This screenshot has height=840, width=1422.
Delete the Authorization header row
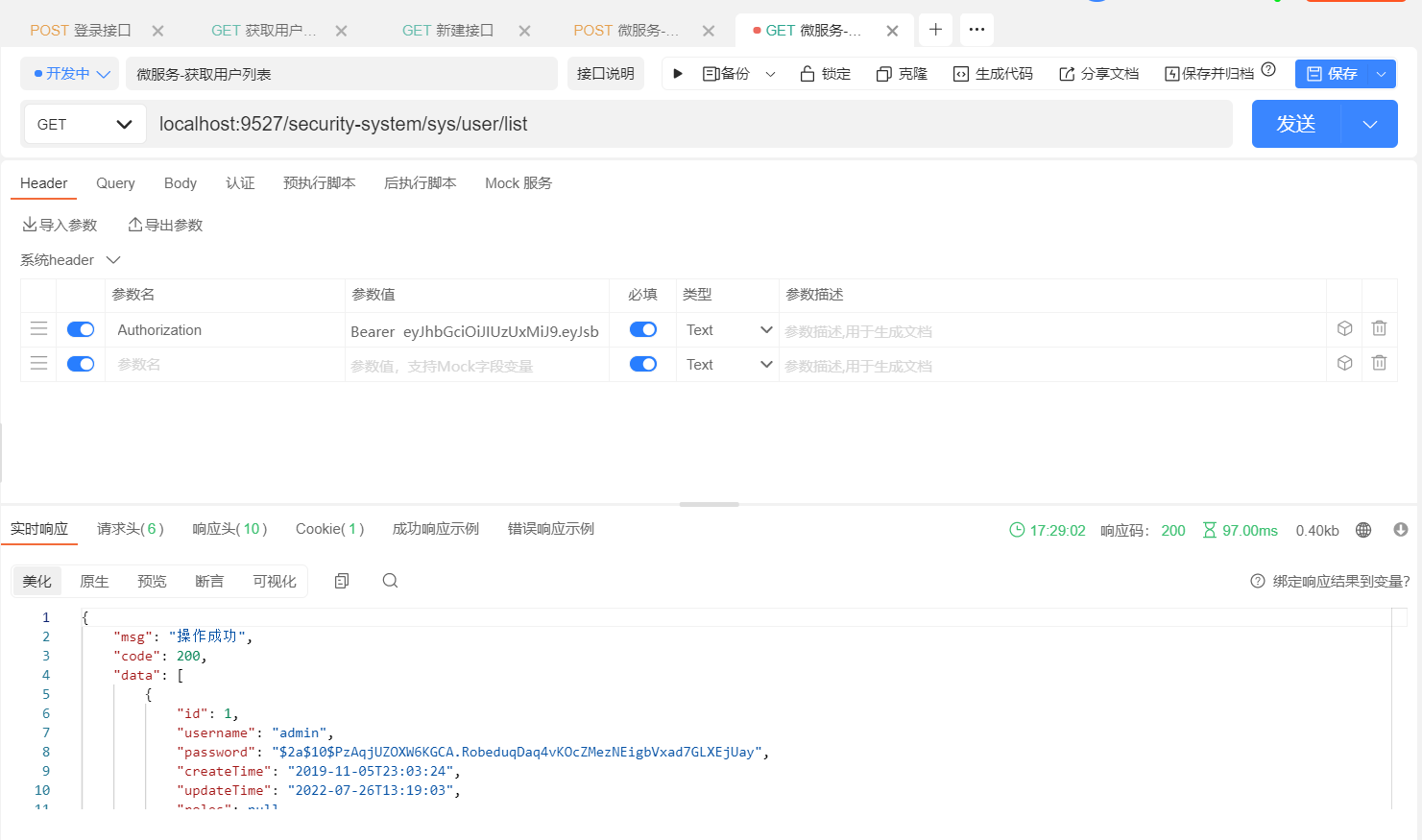click(1379, 328)
